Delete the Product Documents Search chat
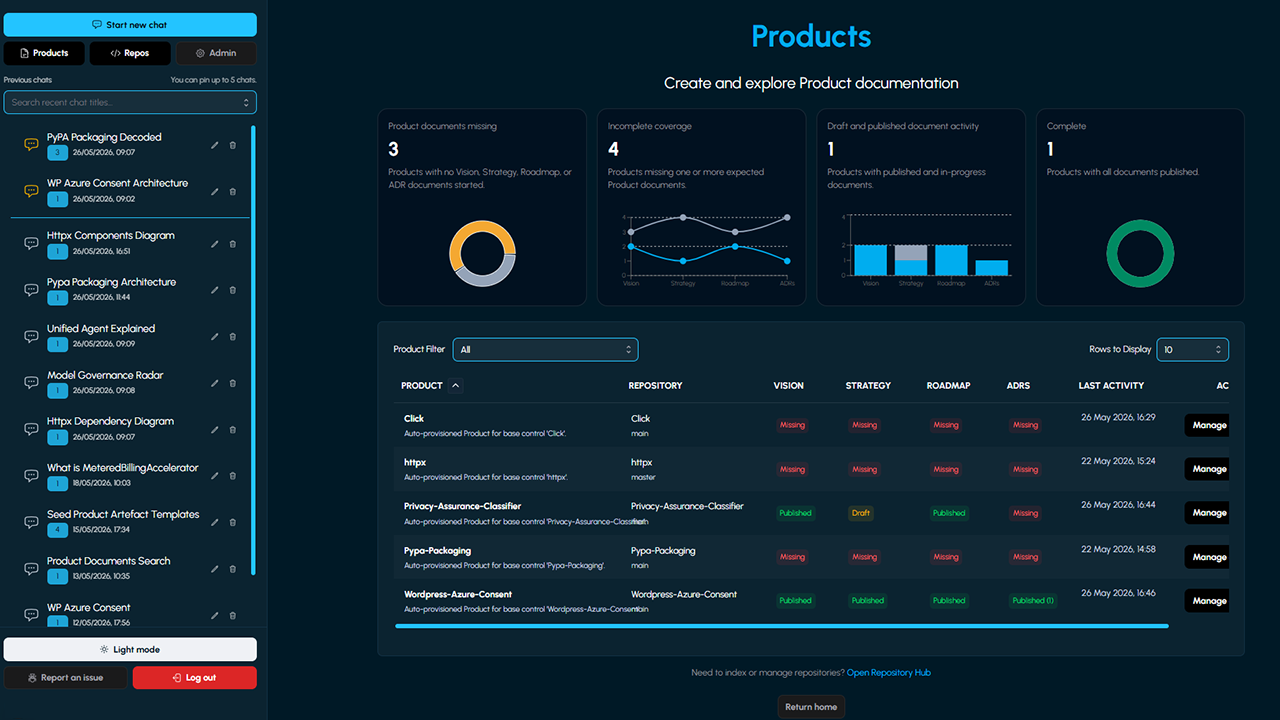Viewport: 1280px width, 720px height. tap(233, 569)
